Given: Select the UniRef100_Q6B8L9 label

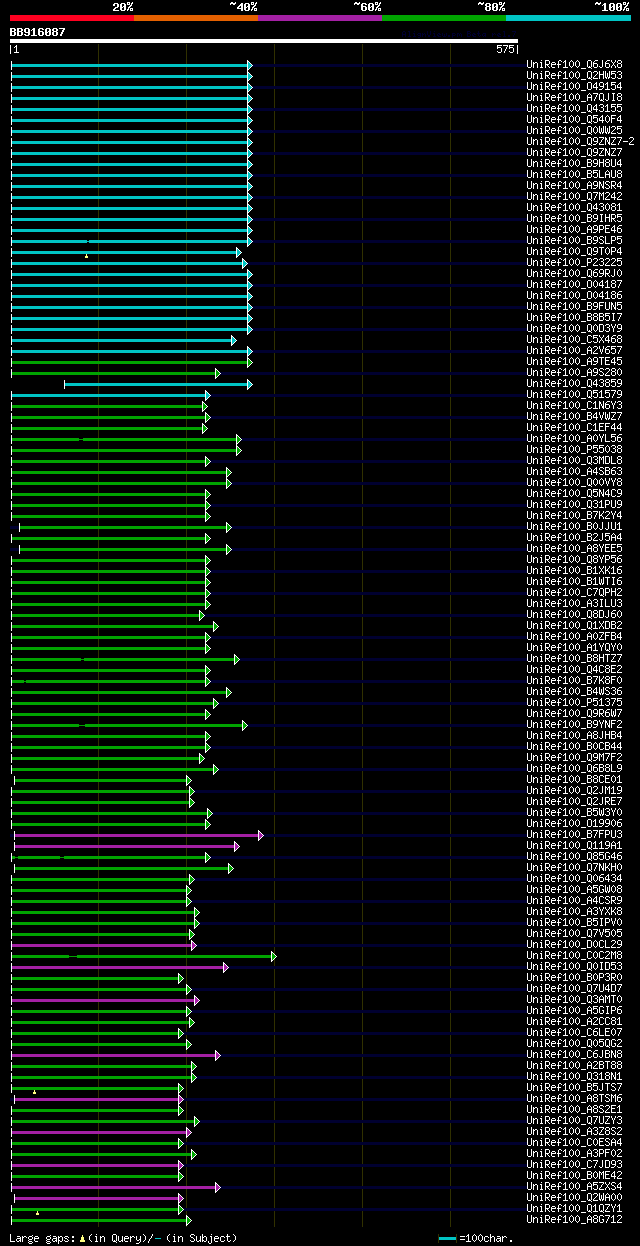Looking at the screenshot, I should [574, 768].
